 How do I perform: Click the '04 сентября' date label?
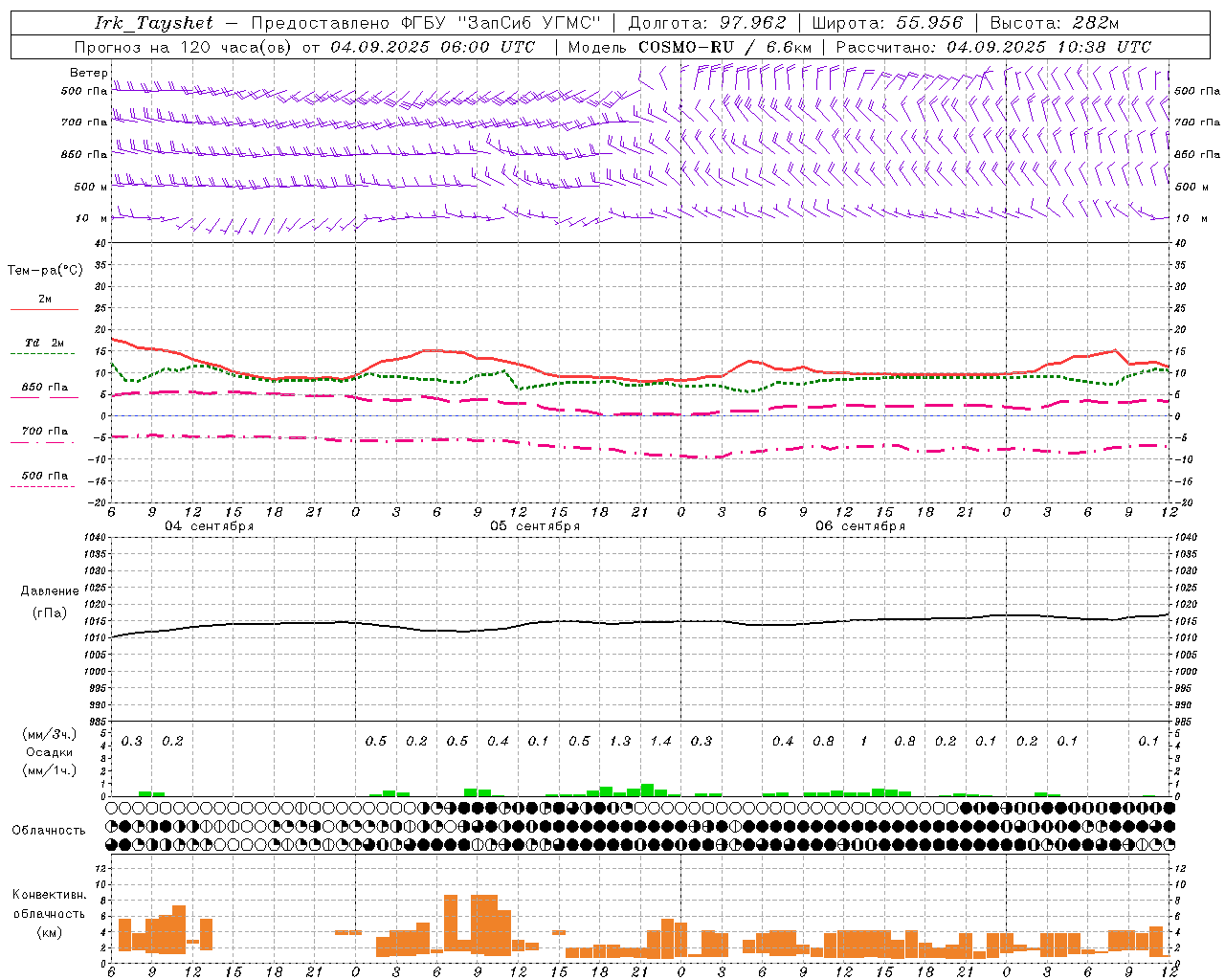(x=210, y=526)
